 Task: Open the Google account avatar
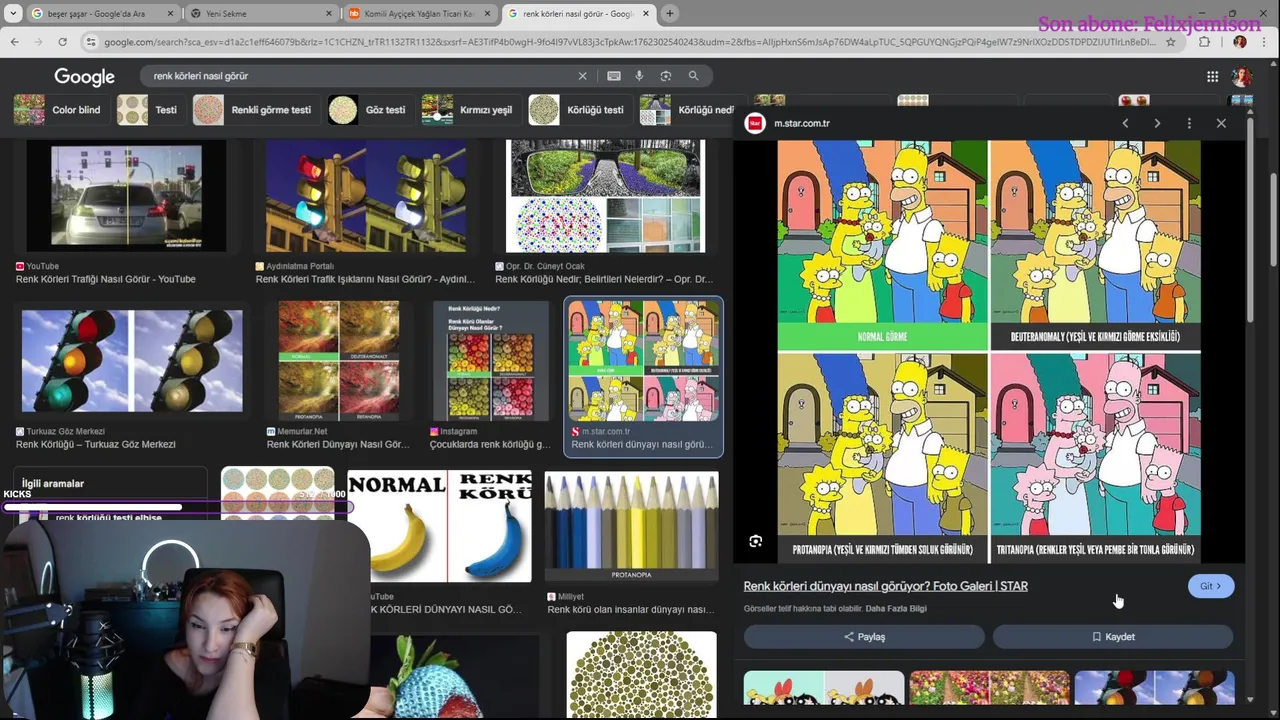1242,77
